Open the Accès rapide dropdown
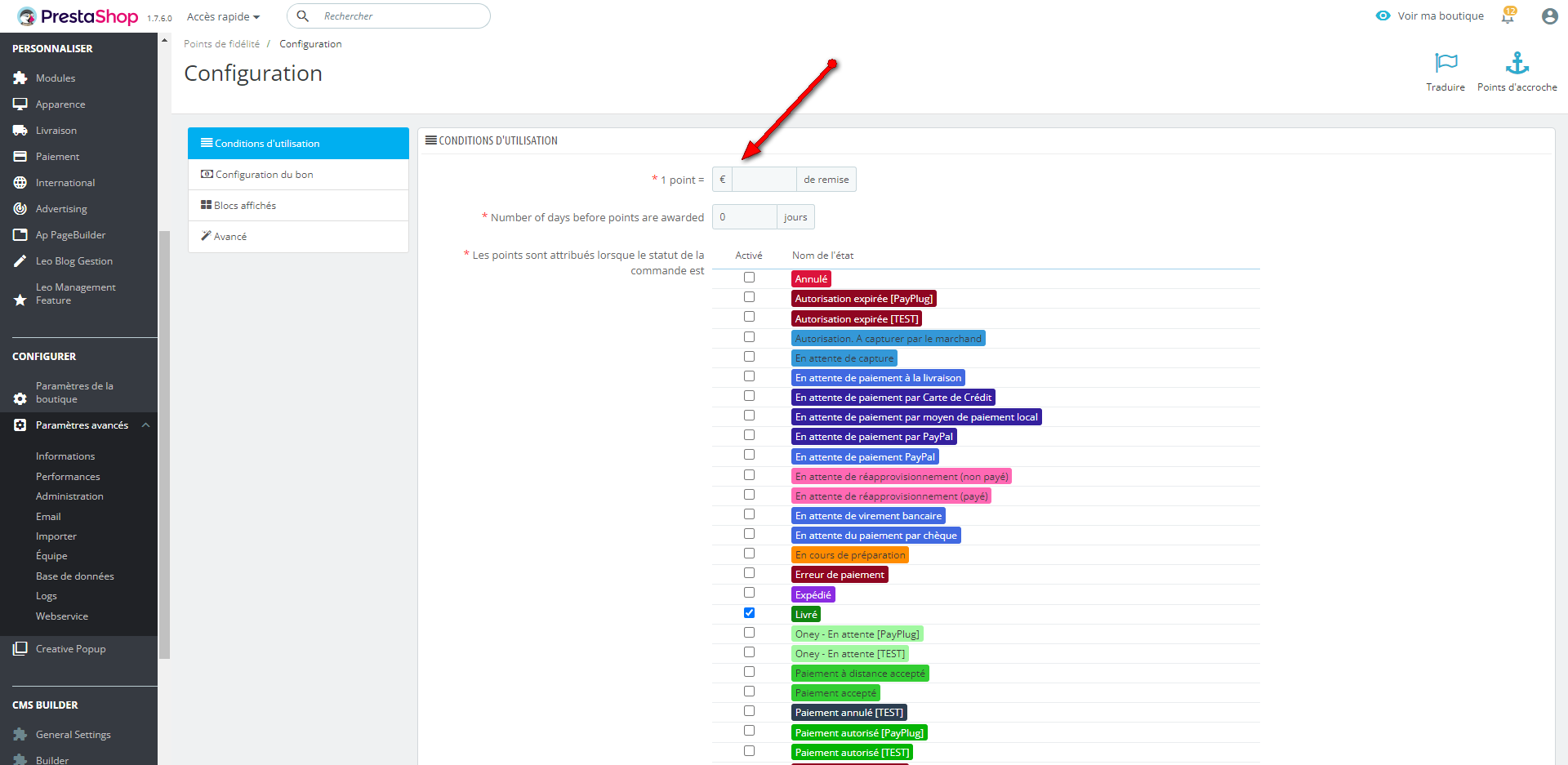 click(x=223, y=16)
